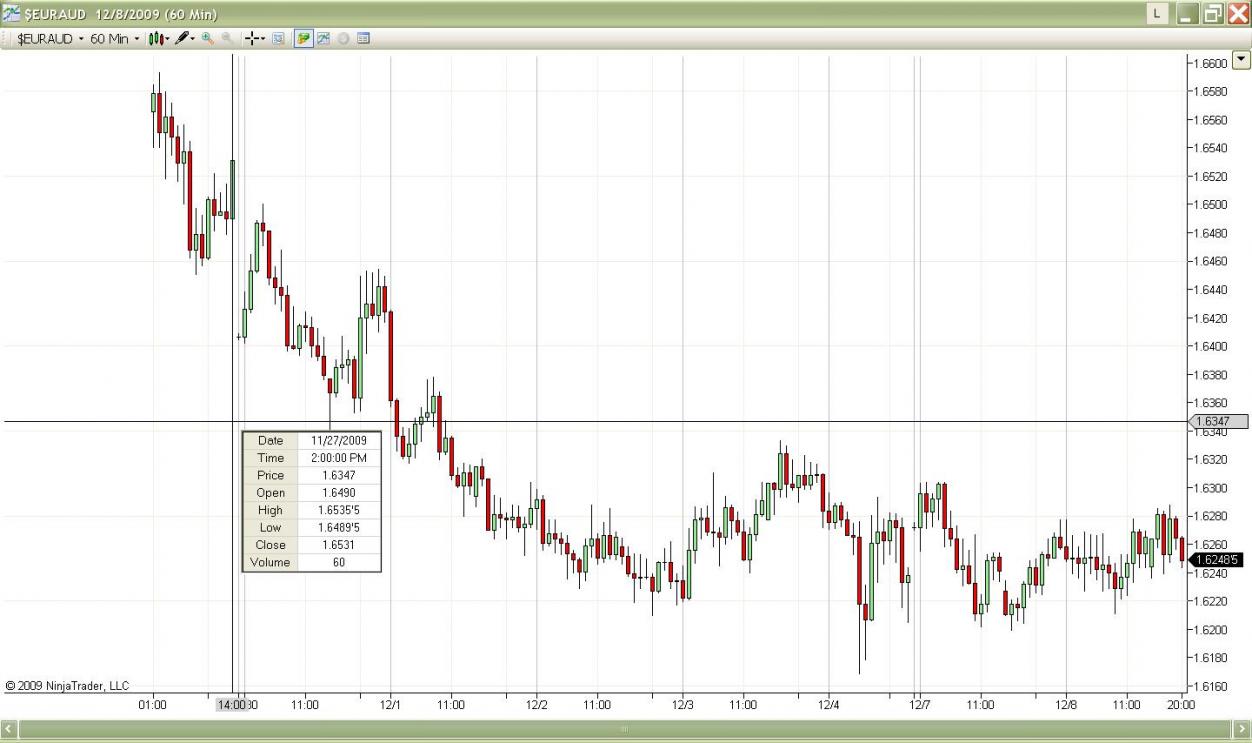Image resolution: width=1252 pixels, height=743 pixels.
Task: Click the Low value 1.6489'5
Action: click(339, 528)
